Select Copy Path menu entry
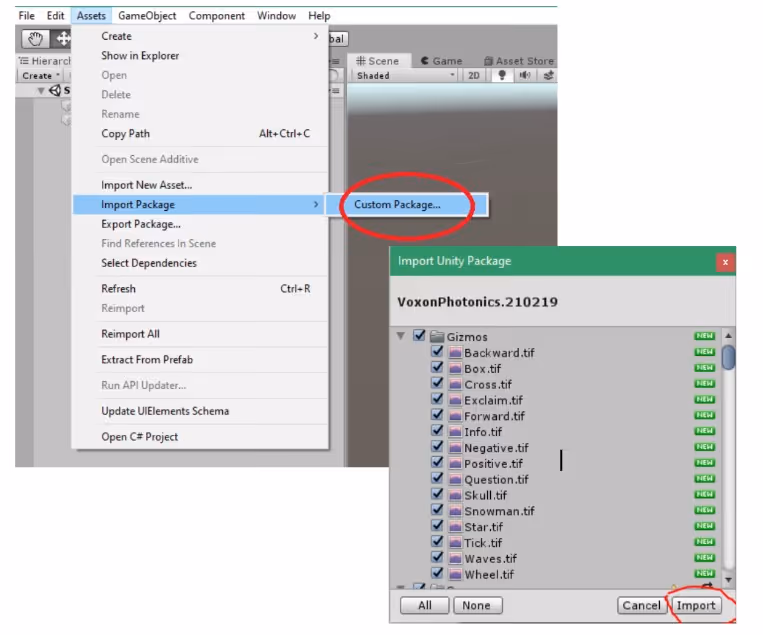Screen dimensions: 763x635 pyautogui.click(x=200, y=133)
